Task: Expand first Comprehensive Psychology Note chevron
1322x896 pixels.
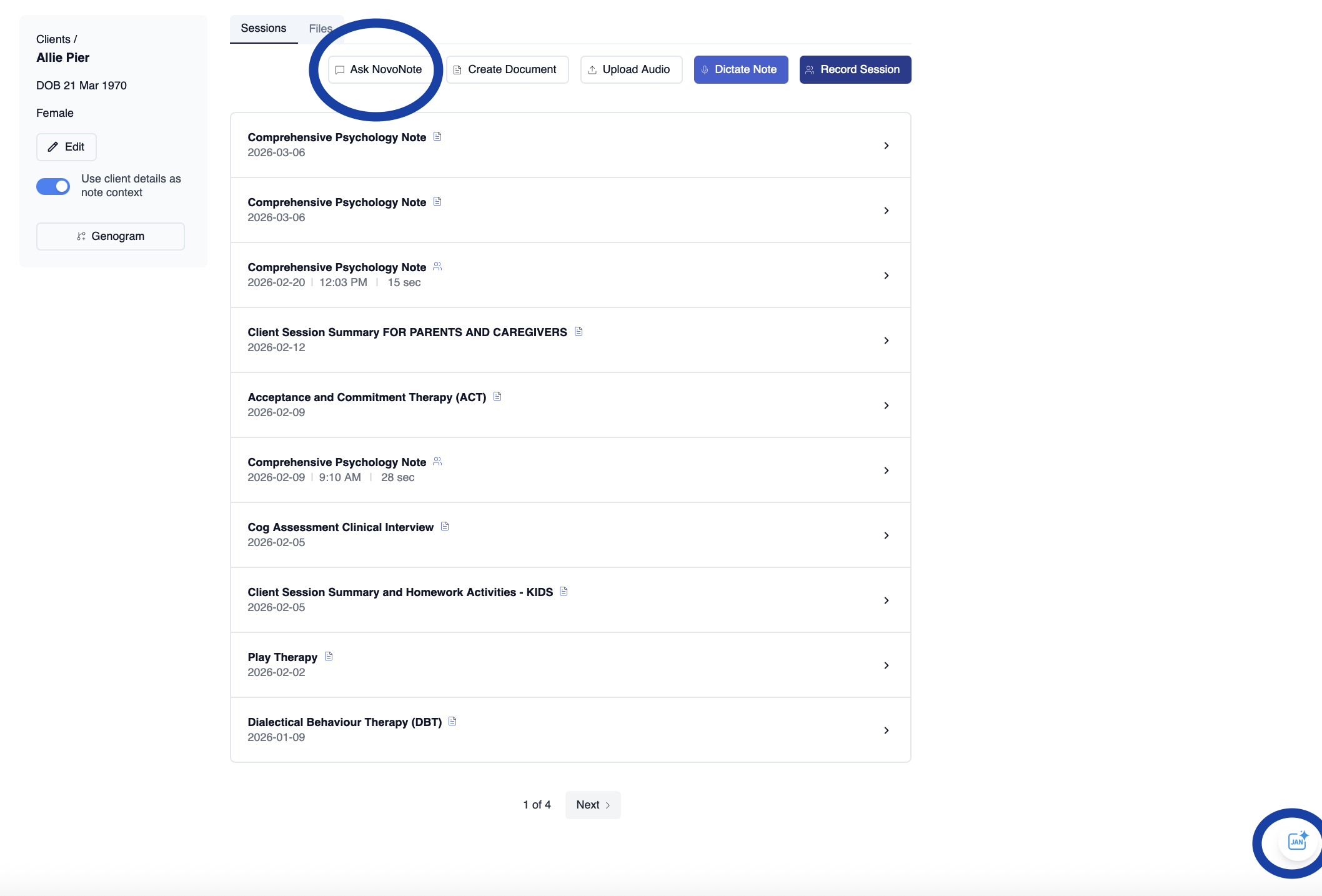Action: coord(886,146)
